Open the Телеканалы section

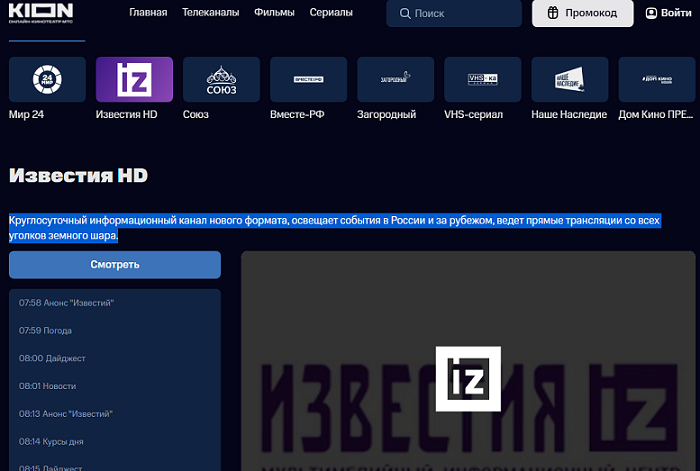[211, 13]
